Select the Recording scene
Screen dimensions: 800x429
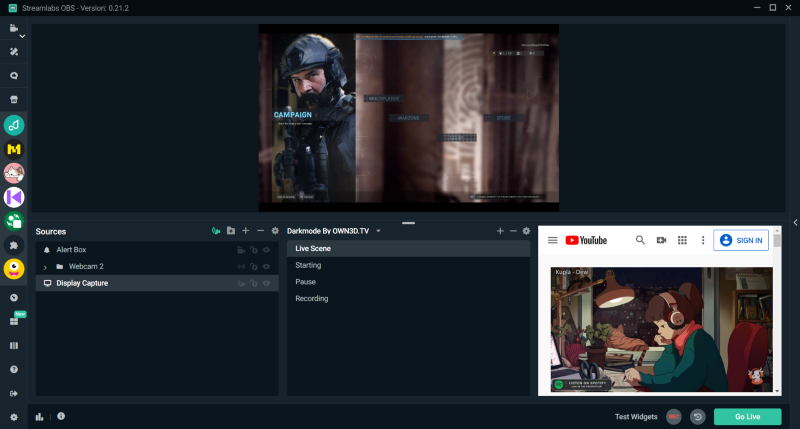pyautogui.click(x=408, y=298)
